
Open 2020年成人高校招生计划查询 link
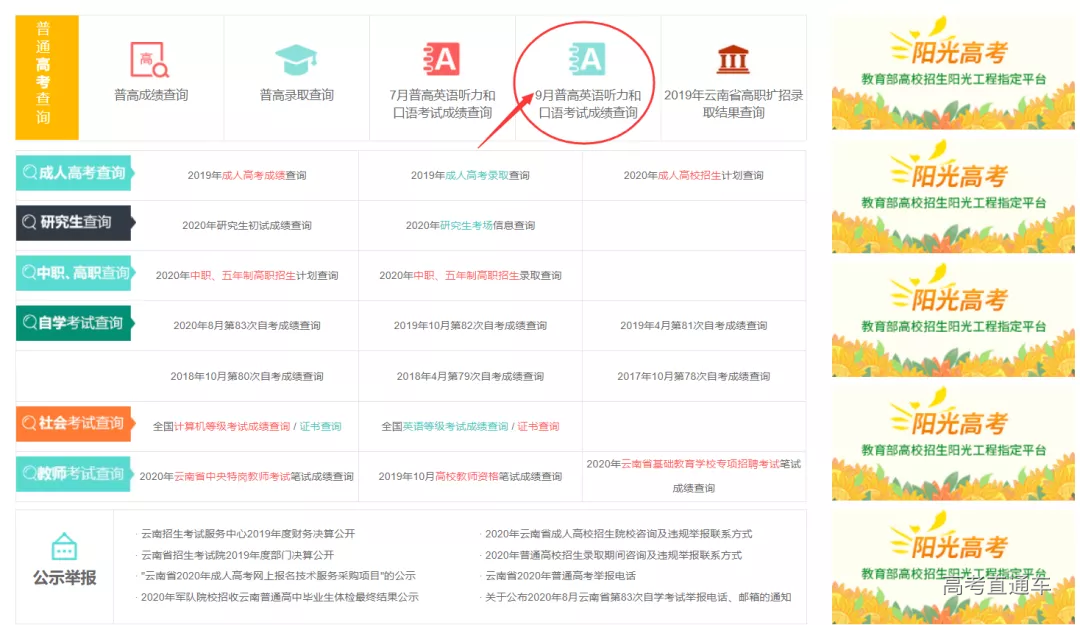pyautogui.click(x=693, y=176)
